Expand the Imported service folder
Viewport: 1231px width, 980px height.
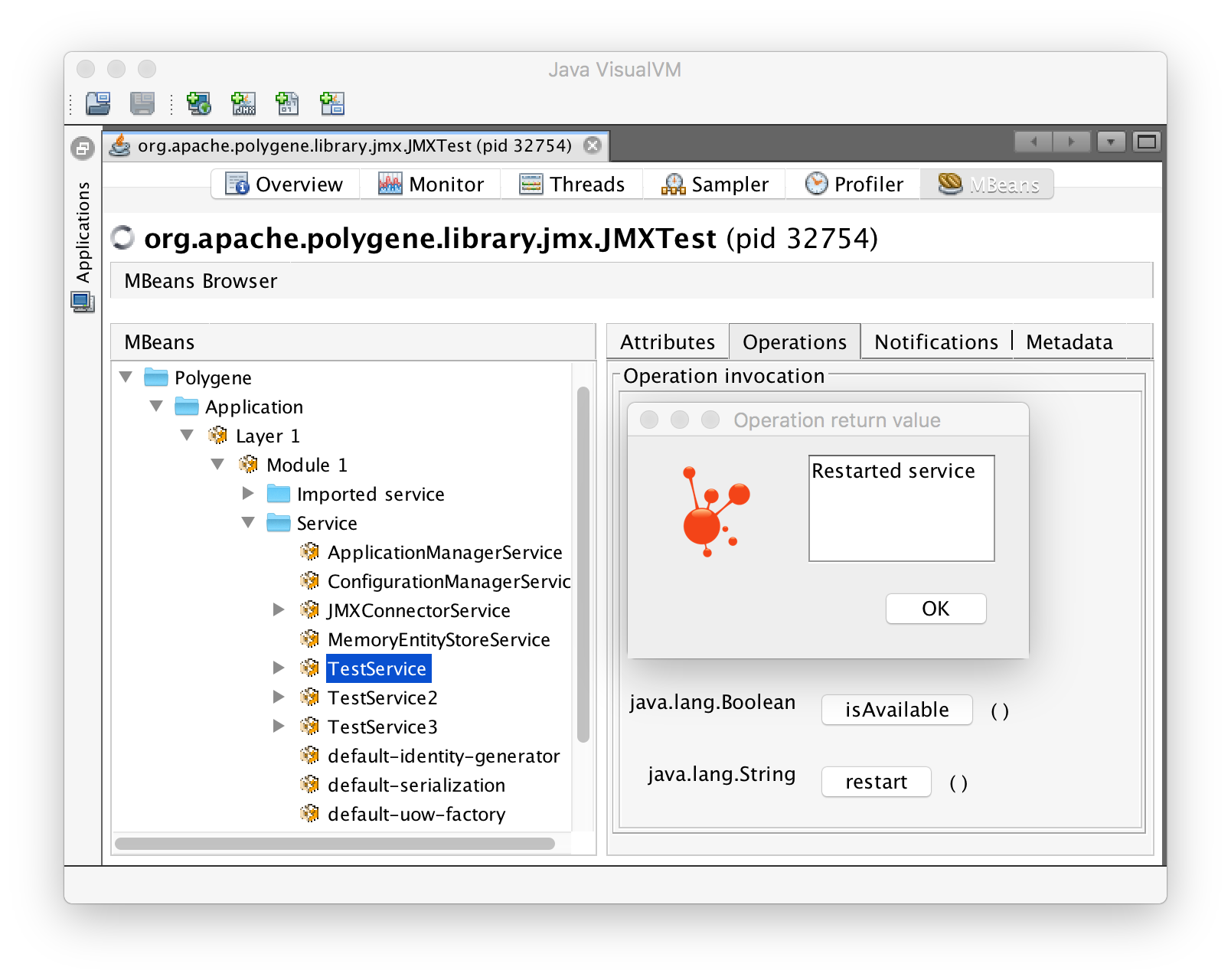click(248, 493)
